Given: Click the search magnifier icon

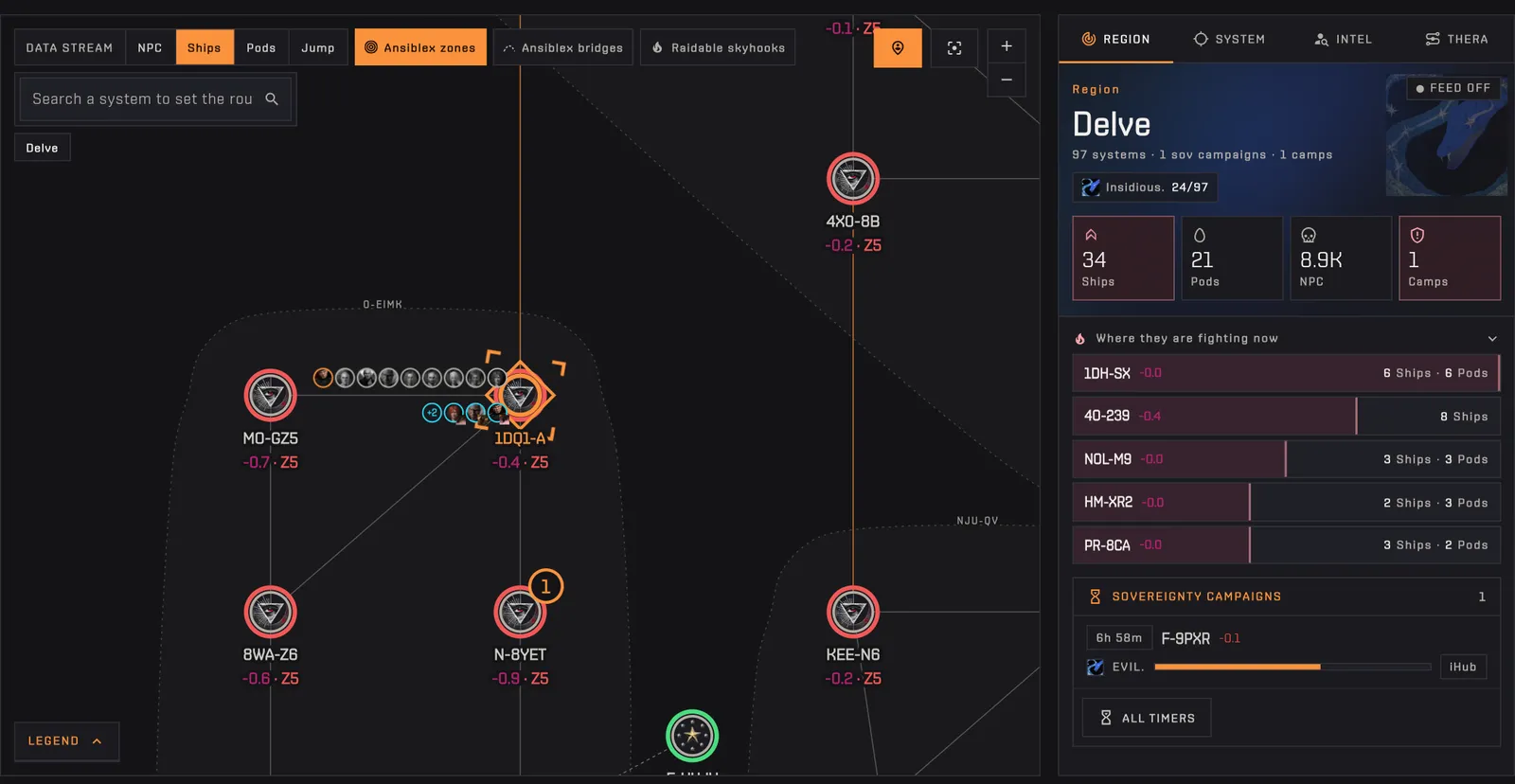Looking at the screenshot, I should click(272, 98).
